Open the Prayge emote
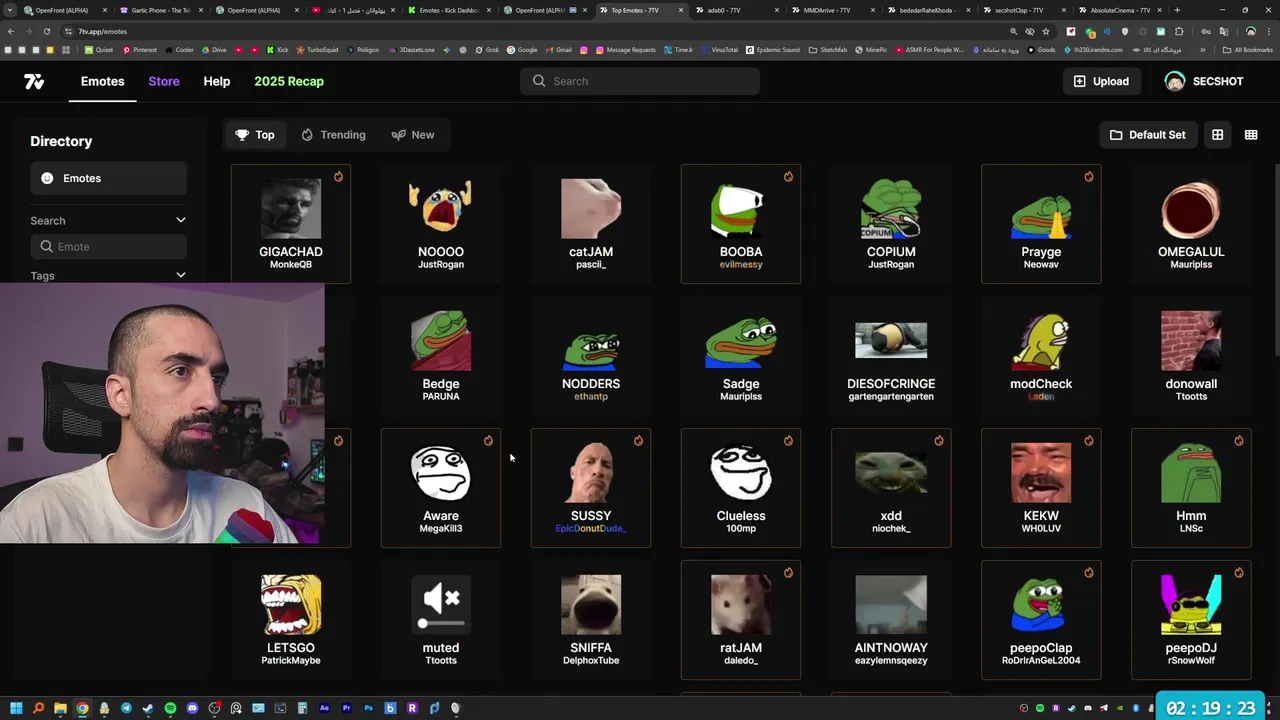 1041,224
